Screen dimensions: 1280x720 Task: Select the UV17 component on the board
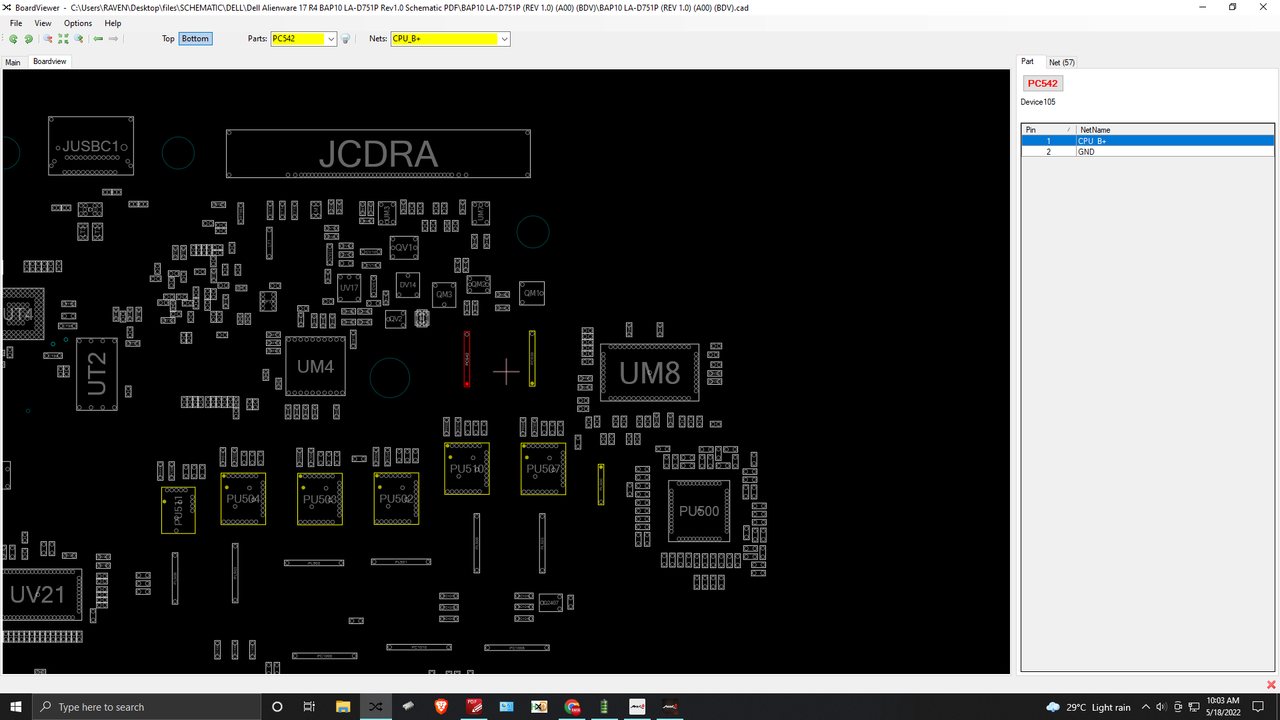349,288
